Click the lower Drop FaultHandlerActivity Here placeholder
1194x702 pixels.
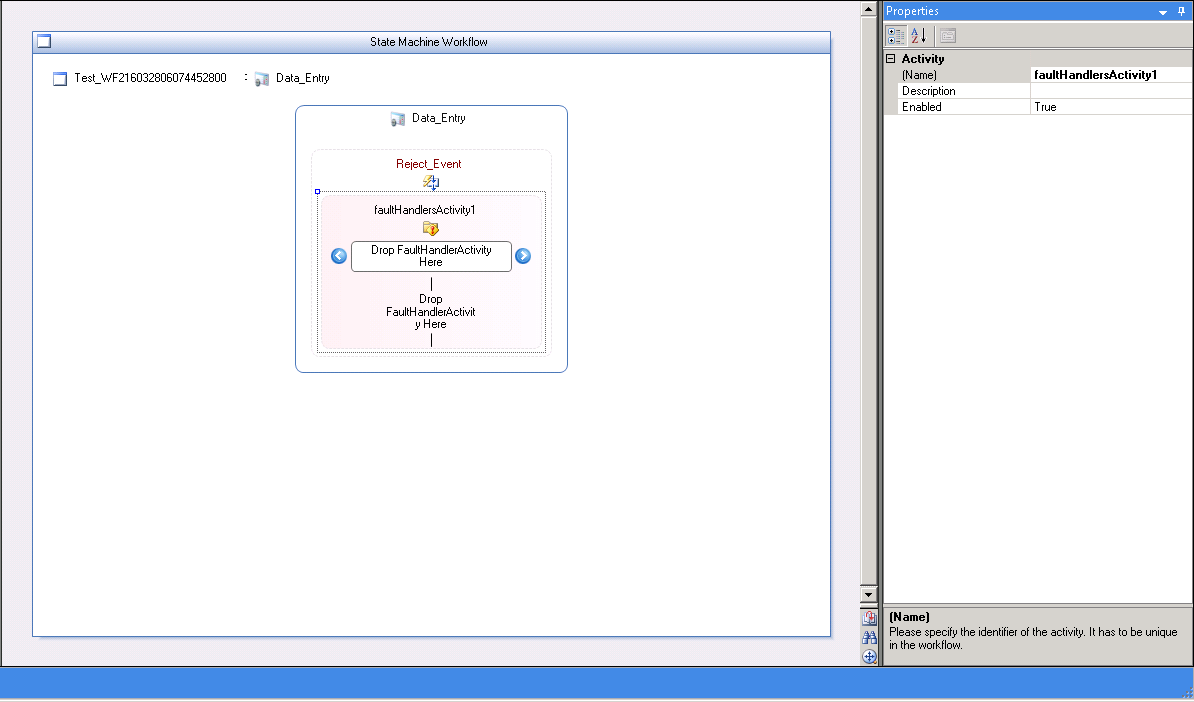click(431, 311)
